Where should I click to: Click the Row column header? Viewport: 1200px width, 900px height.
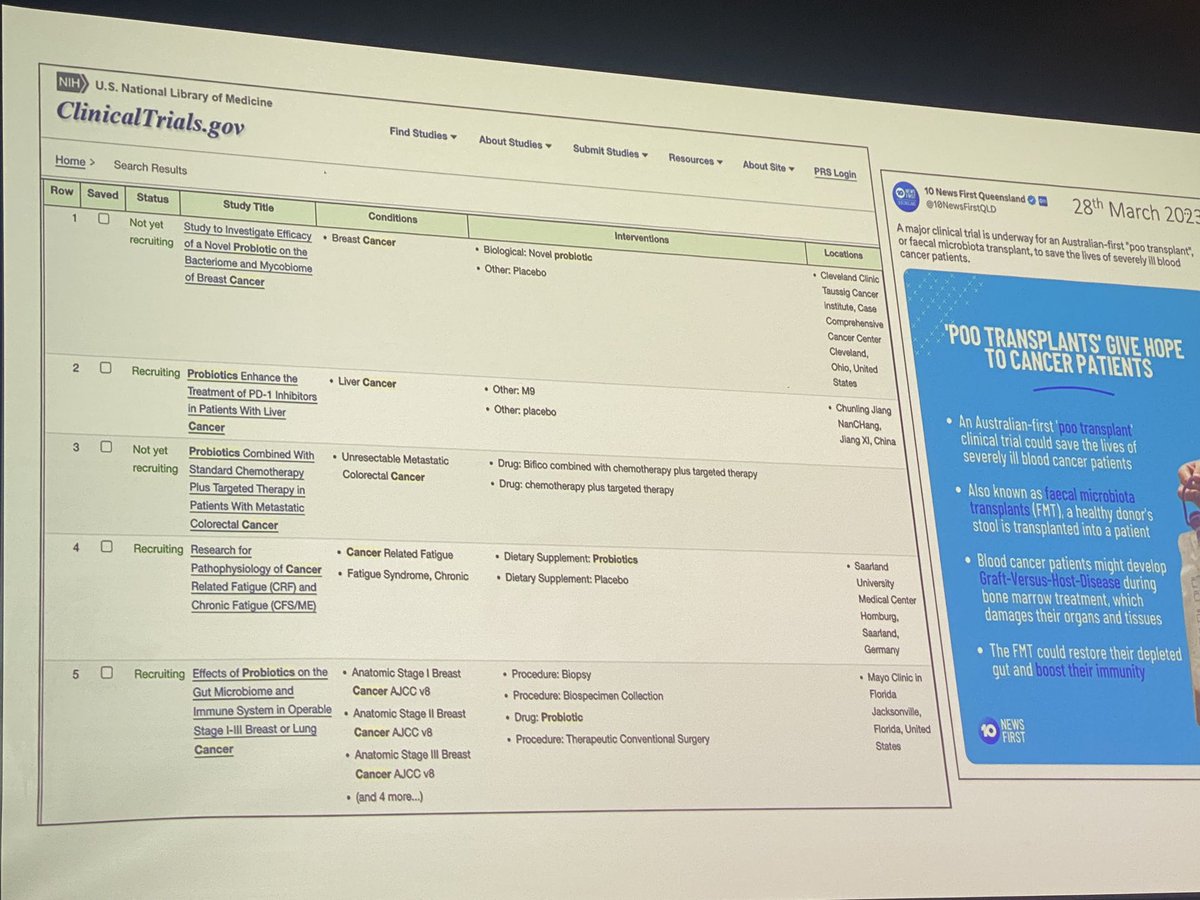[x=62, y=190]
